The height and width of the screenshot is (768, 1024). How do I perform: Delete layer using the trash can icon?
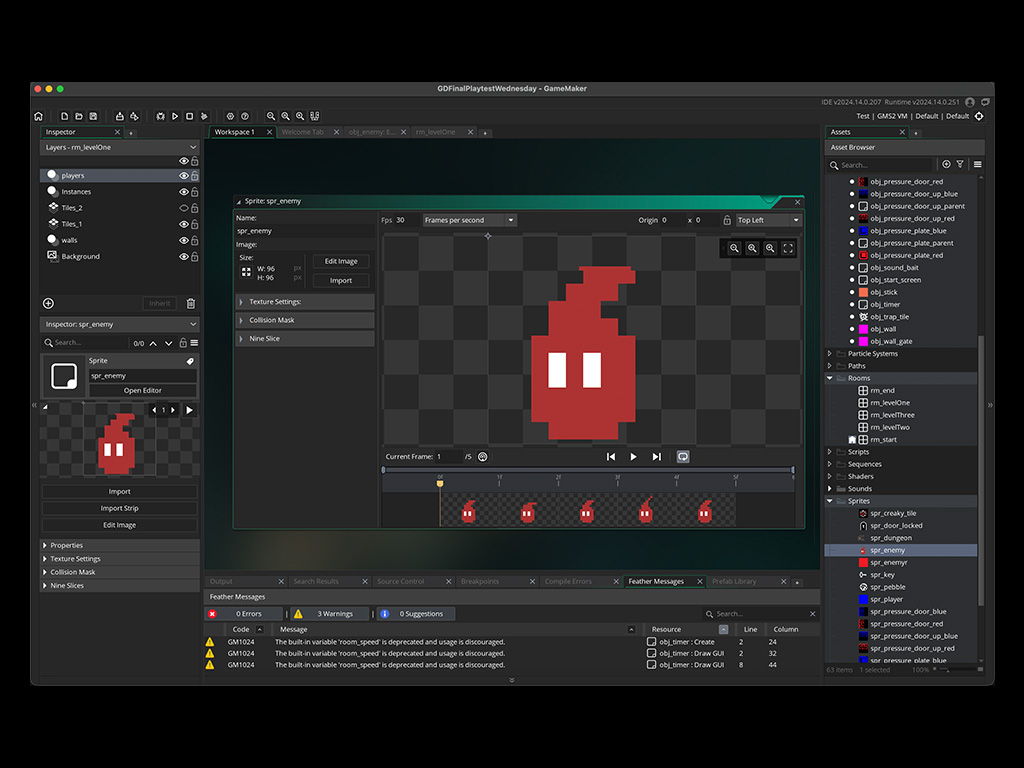[x=191, y=303]
